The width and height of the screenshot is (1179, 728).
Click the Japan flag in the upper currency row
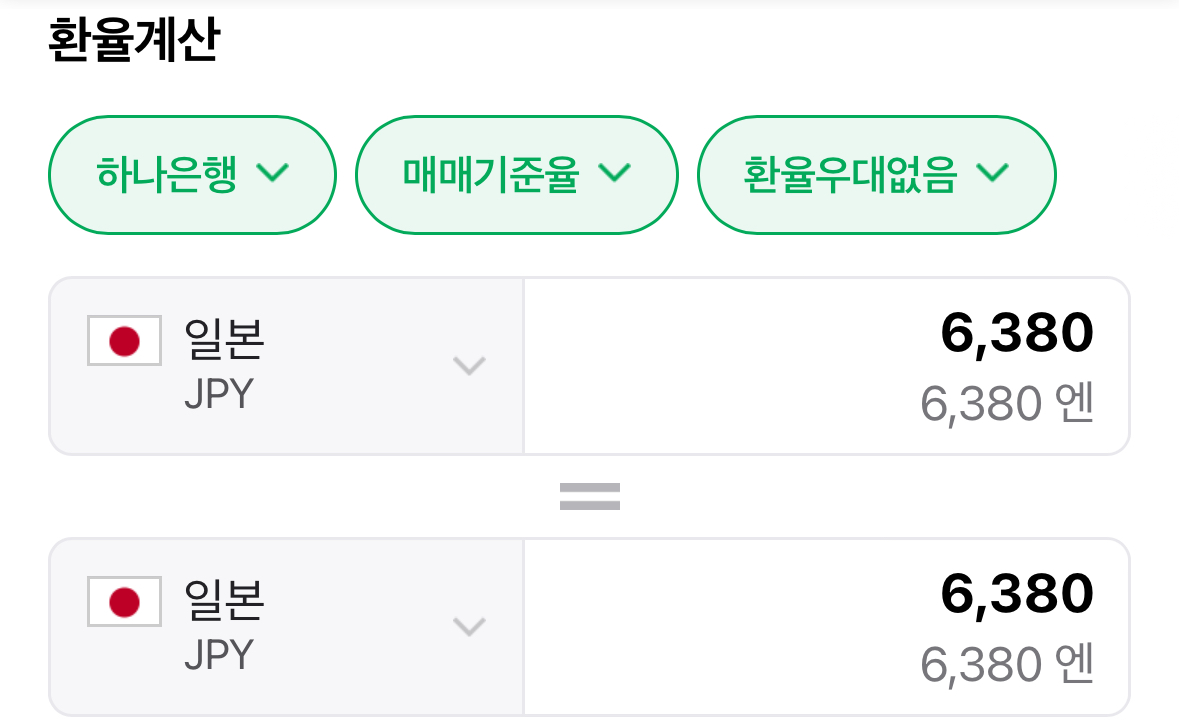click(124, 341)
